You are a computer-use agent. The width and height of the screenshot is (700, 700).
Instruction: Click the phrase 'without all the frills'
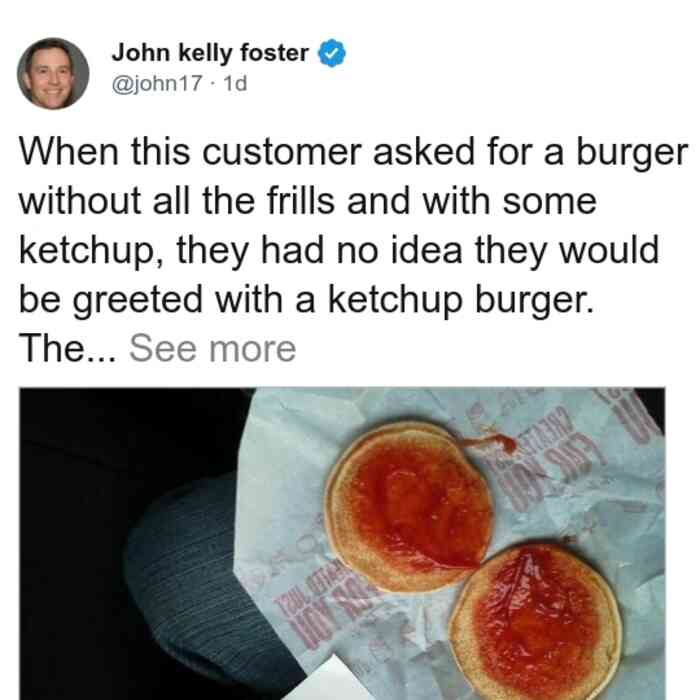coord(177,201)
